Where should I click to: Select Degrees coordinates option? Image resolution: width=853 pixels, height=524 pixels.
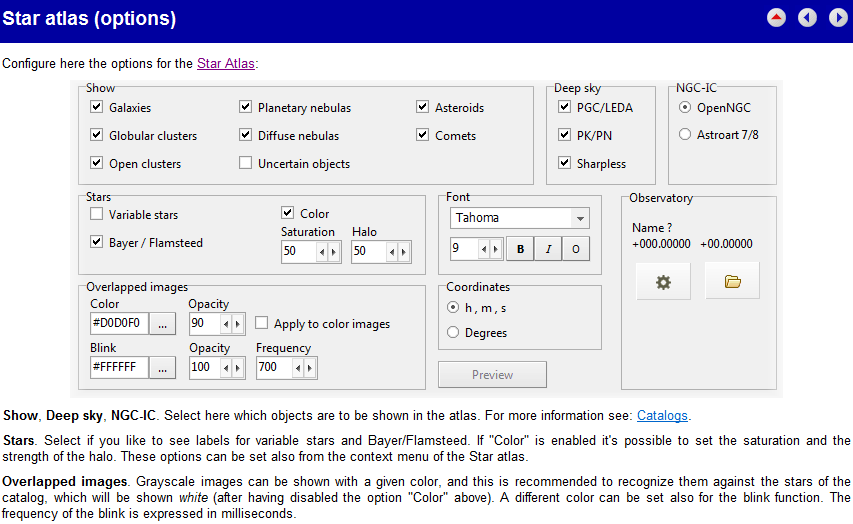[453, 332]
